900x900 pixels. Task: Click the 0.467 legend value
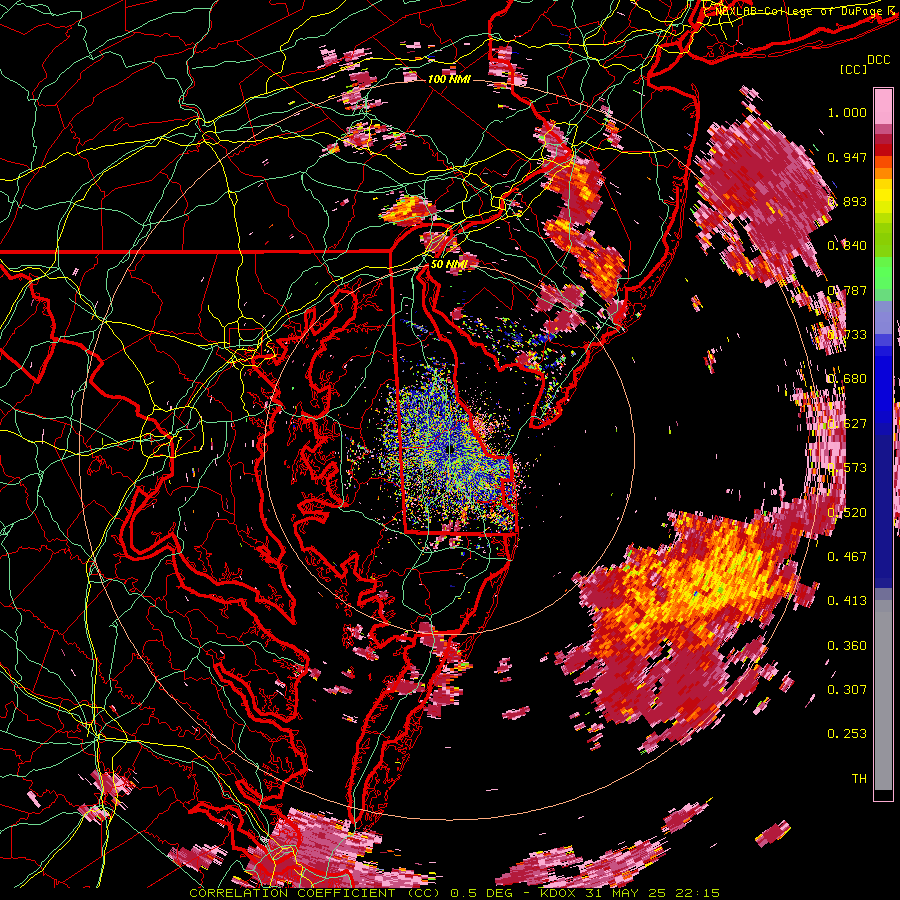847,556
